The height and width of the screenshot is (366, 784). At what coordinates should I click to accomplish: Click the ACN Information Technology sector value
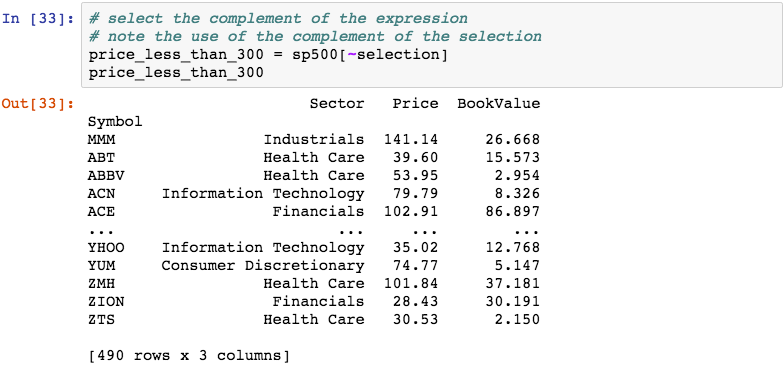tap(262, 194)
